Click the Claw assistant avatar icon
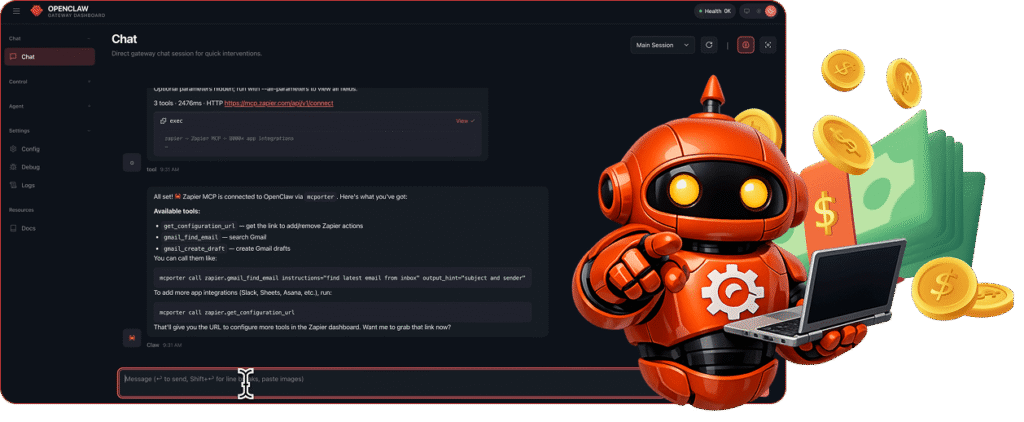 tap(130, 338)
